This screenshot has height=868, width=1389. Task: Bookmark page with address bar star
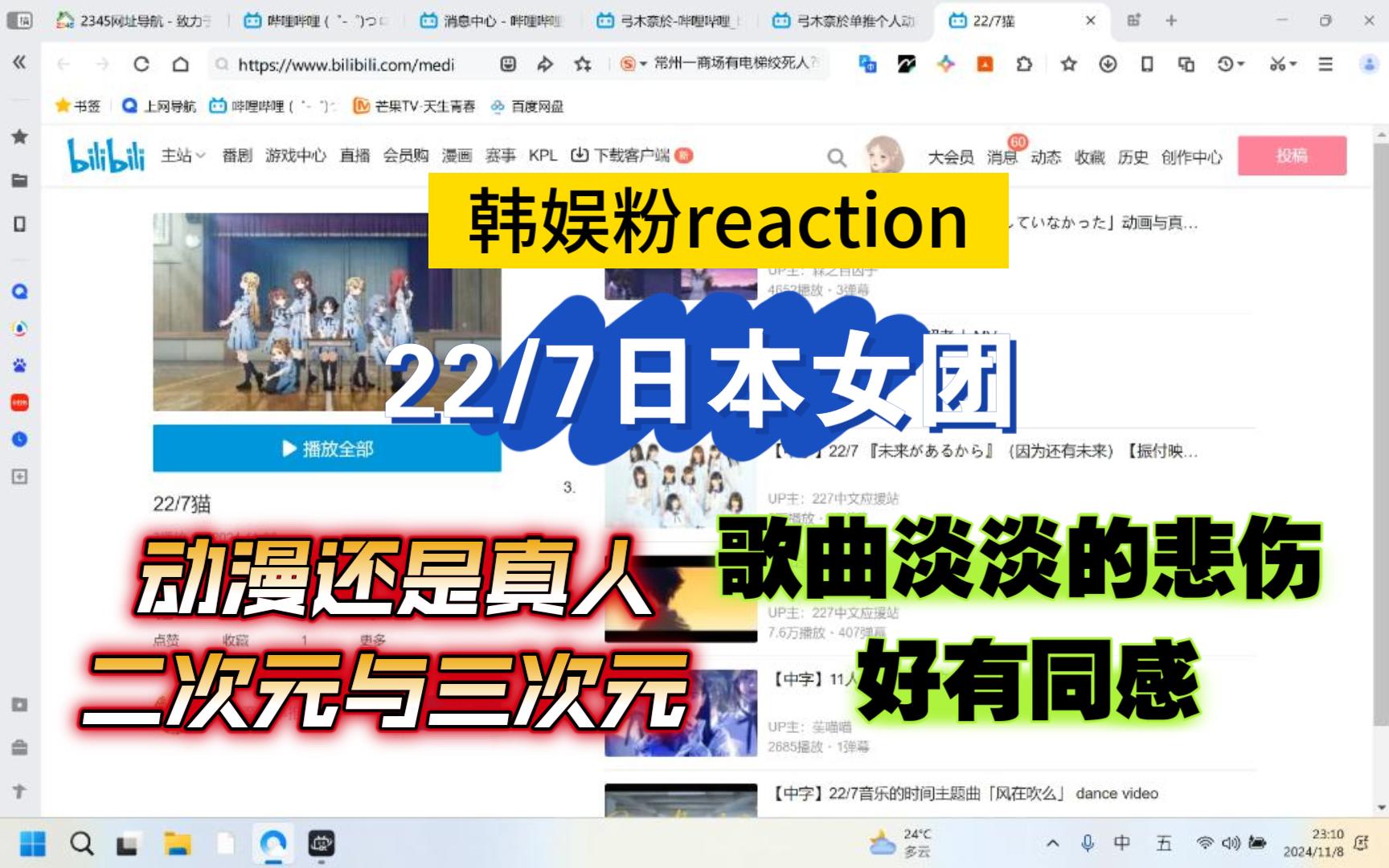tap(583, 64)
